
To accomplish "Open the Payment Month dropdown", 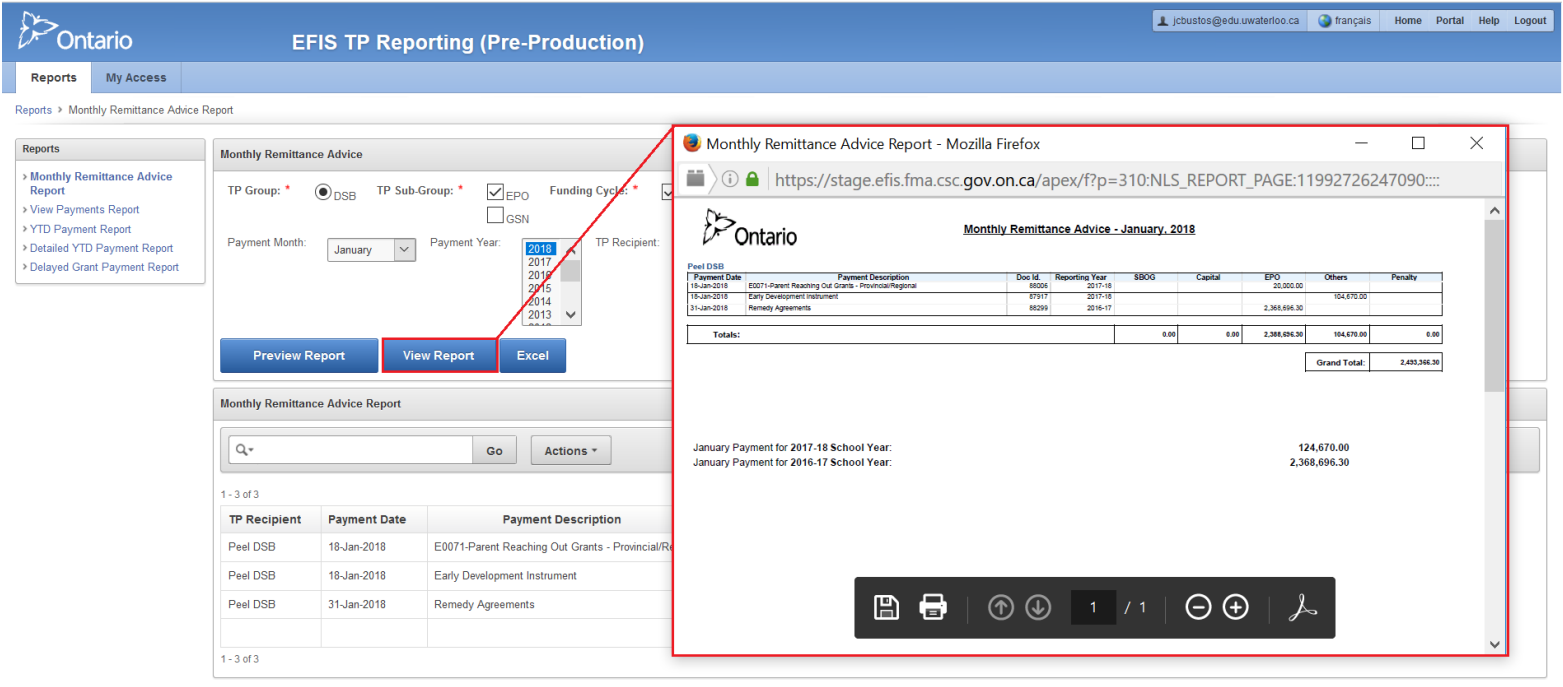I will pyautogui.click(x=371, y=250).
